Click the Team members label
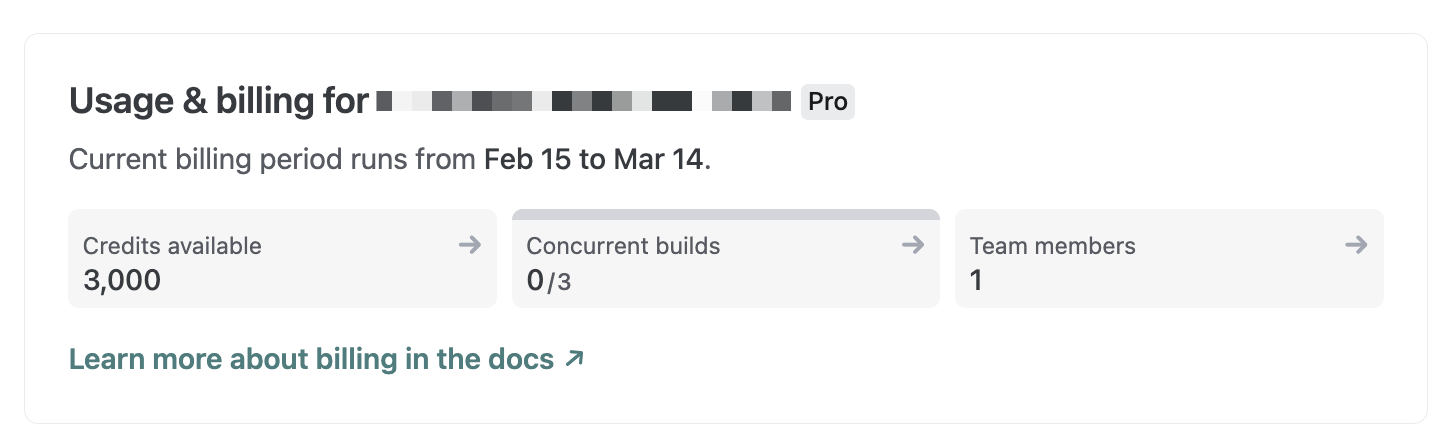1456x446 pixels. [x=1052, y=245]
